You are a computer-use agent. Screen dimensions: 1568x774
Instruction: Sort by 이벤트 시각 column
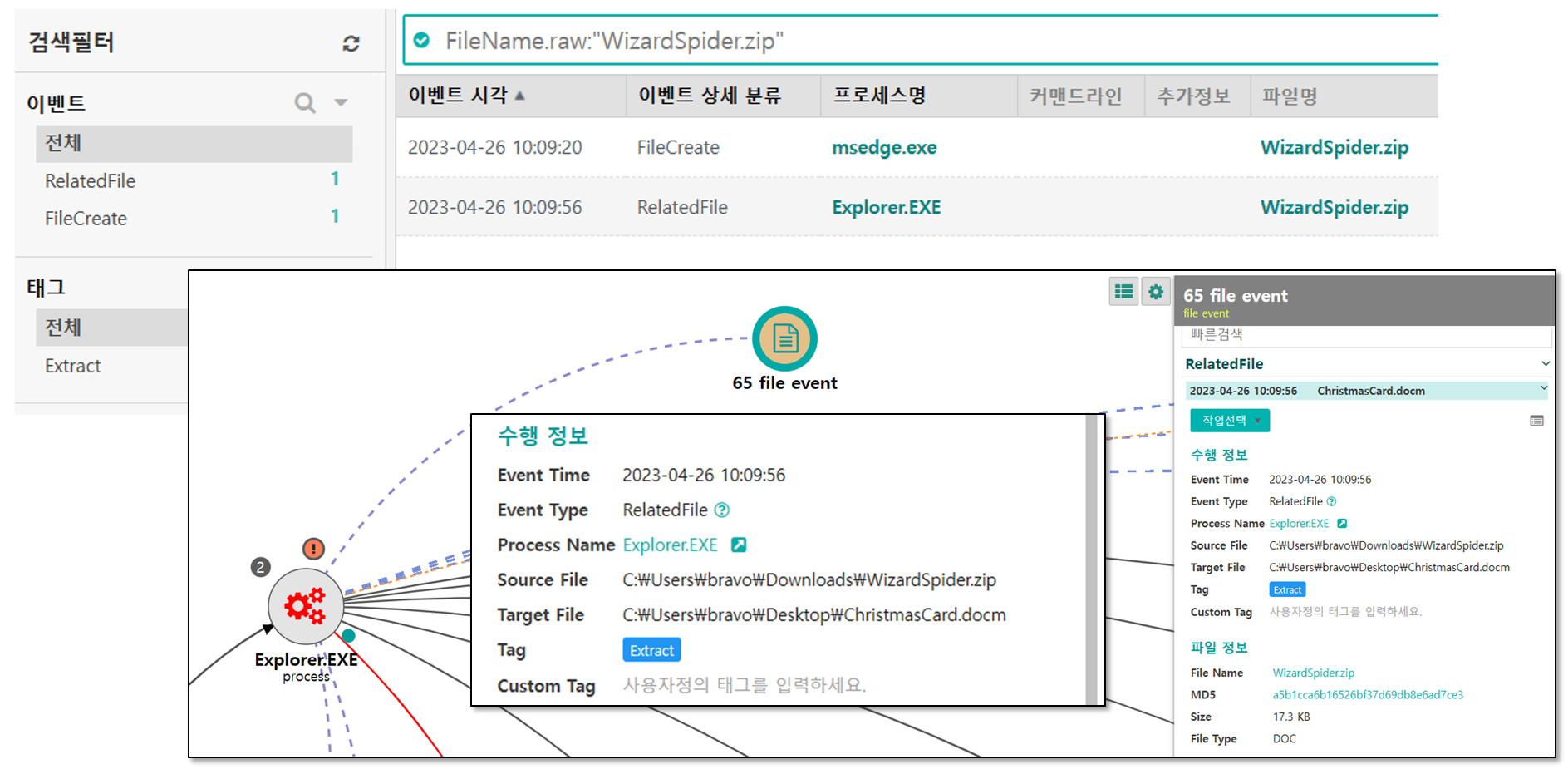tap(466, 96)
